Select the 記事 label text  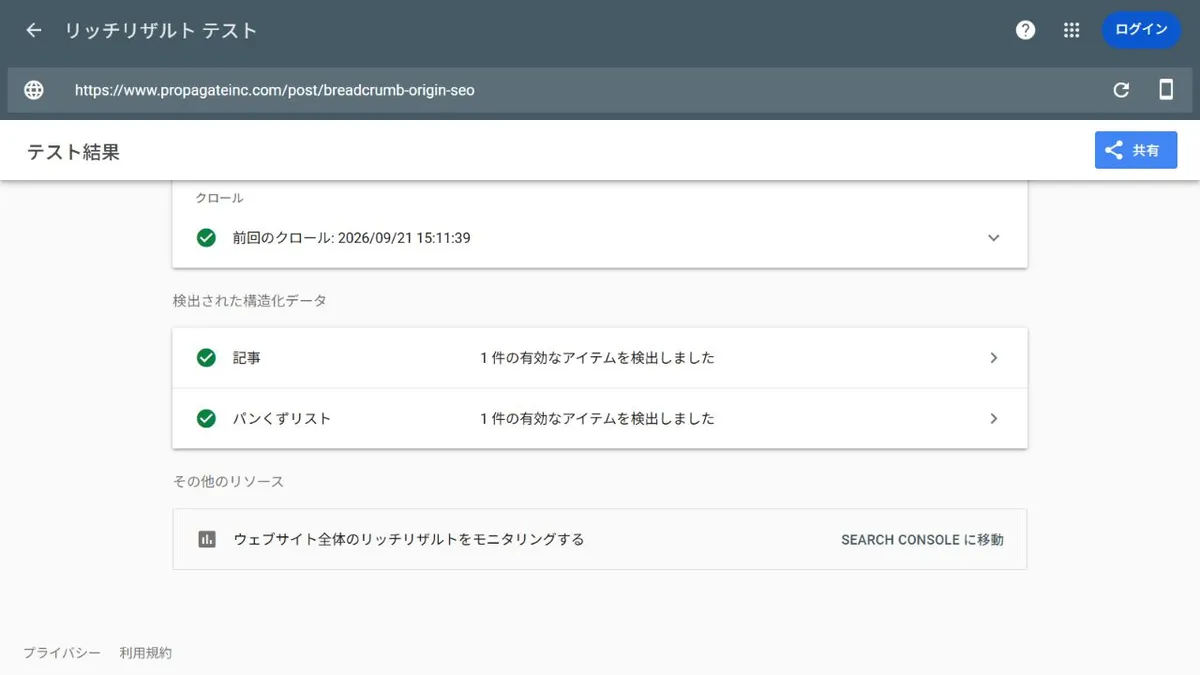coord(247,358)
